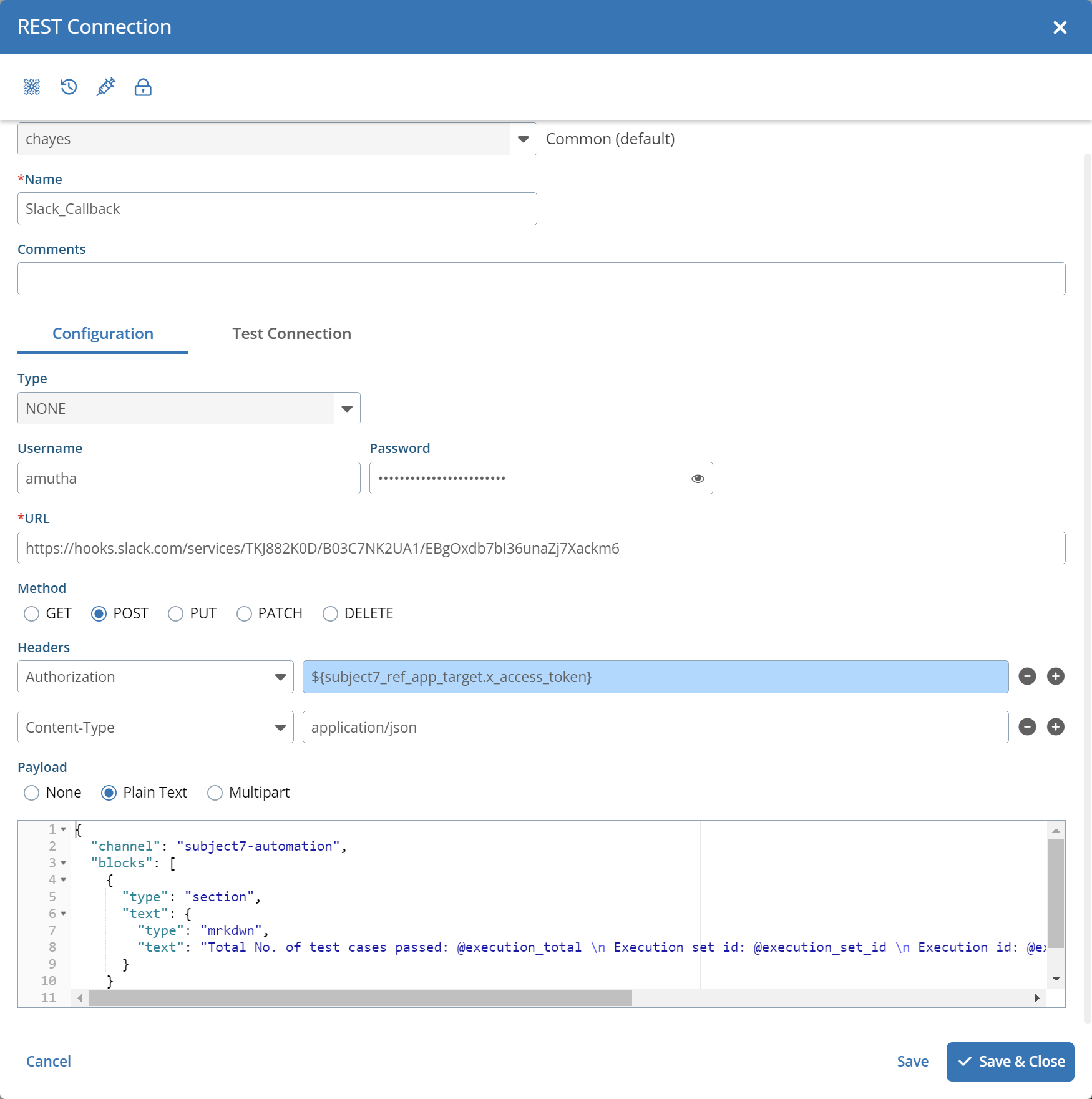This screenshot has width=1092, height=1099.
Task: Select the DELETE method radio button
Action: click(x=330, y=614)
